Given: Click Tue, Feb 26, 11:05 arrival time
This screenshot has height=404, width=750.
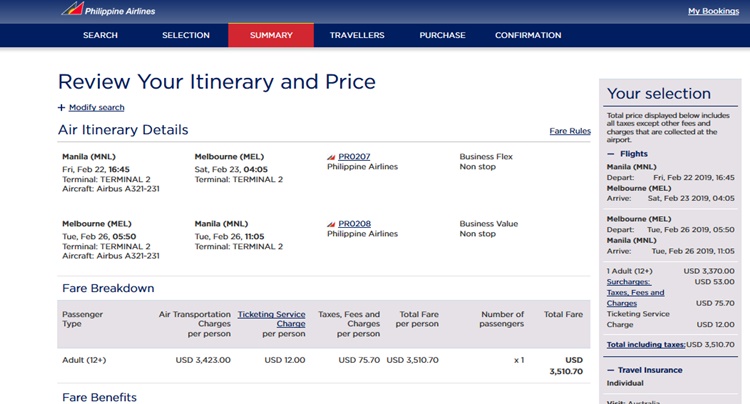Looking at the screenshot, I should click(230, 237).
